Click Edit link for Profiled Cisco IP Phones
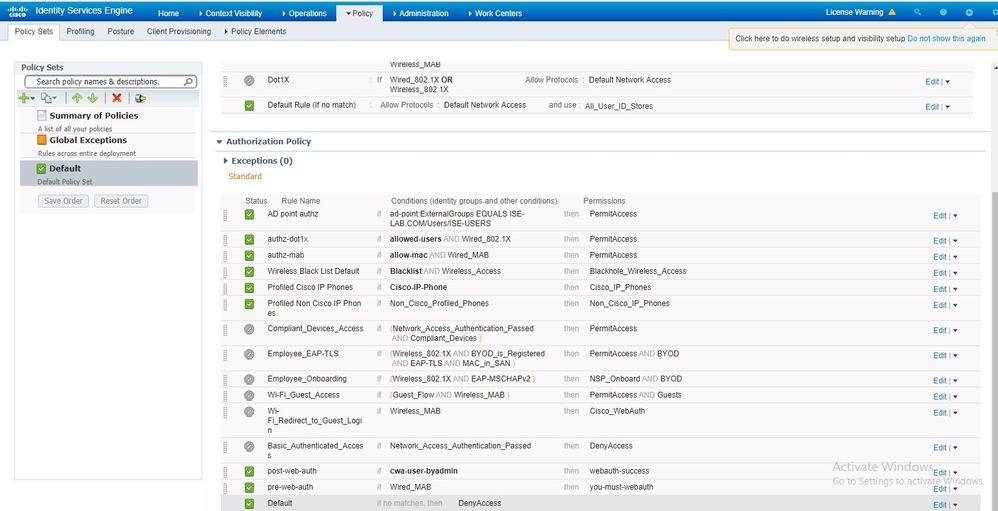This screenshot has height=511, width=998. click(x=939, y=289)
